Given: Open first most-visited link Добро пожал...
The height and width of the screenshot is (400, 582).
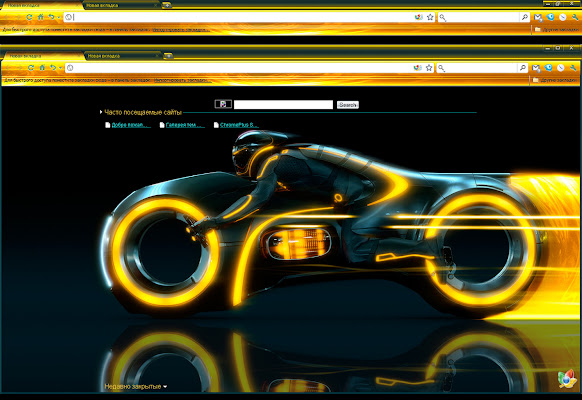Looking at the screenshot, I should pos(128,125).
